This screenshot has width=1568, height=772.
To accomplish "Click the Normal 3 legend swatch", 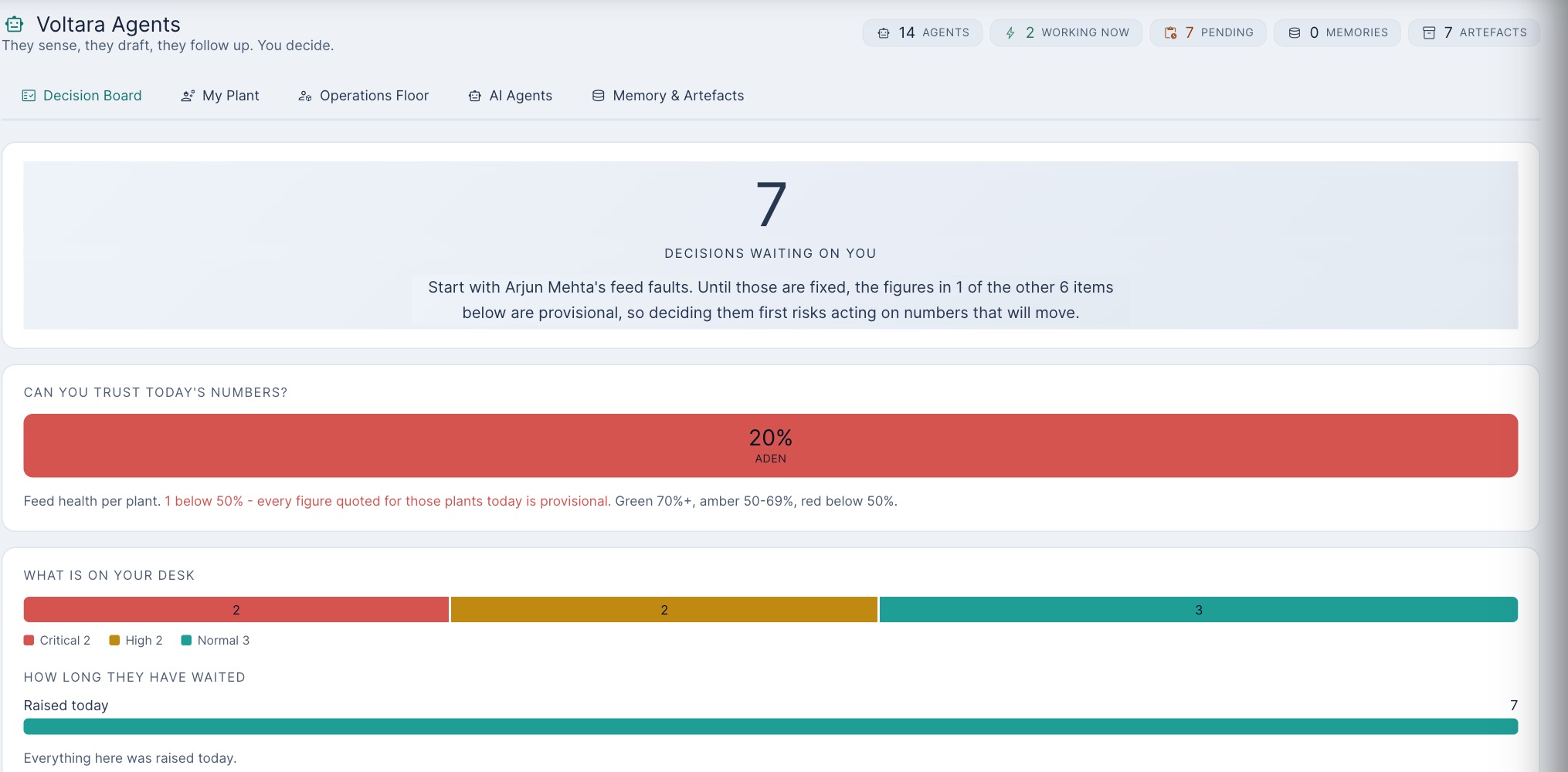I will pos(186,640).
